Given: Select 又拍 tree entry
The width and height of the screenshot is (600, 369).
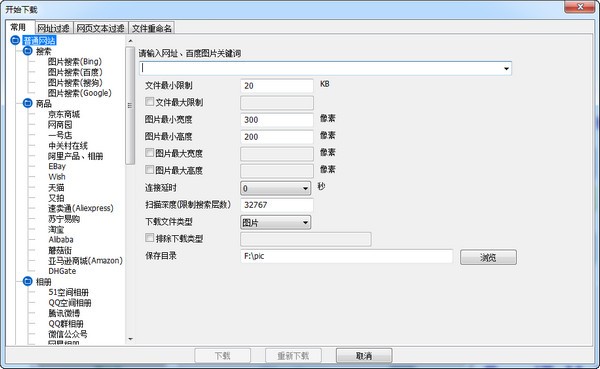Looking at the screenshot, I should click(56, 198).
